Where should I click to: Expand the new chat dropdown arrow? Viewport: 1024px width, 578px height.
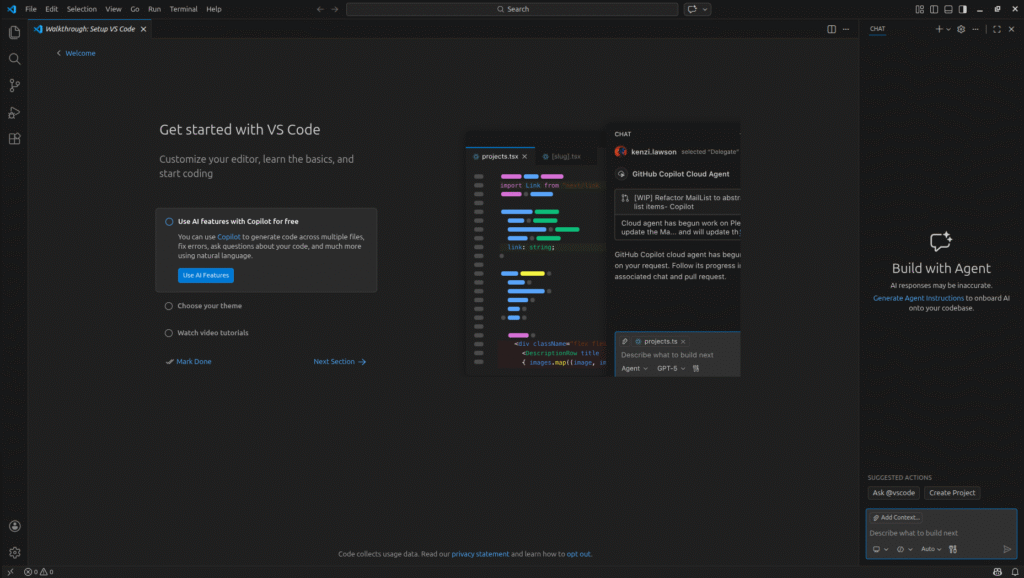point(949,29)
